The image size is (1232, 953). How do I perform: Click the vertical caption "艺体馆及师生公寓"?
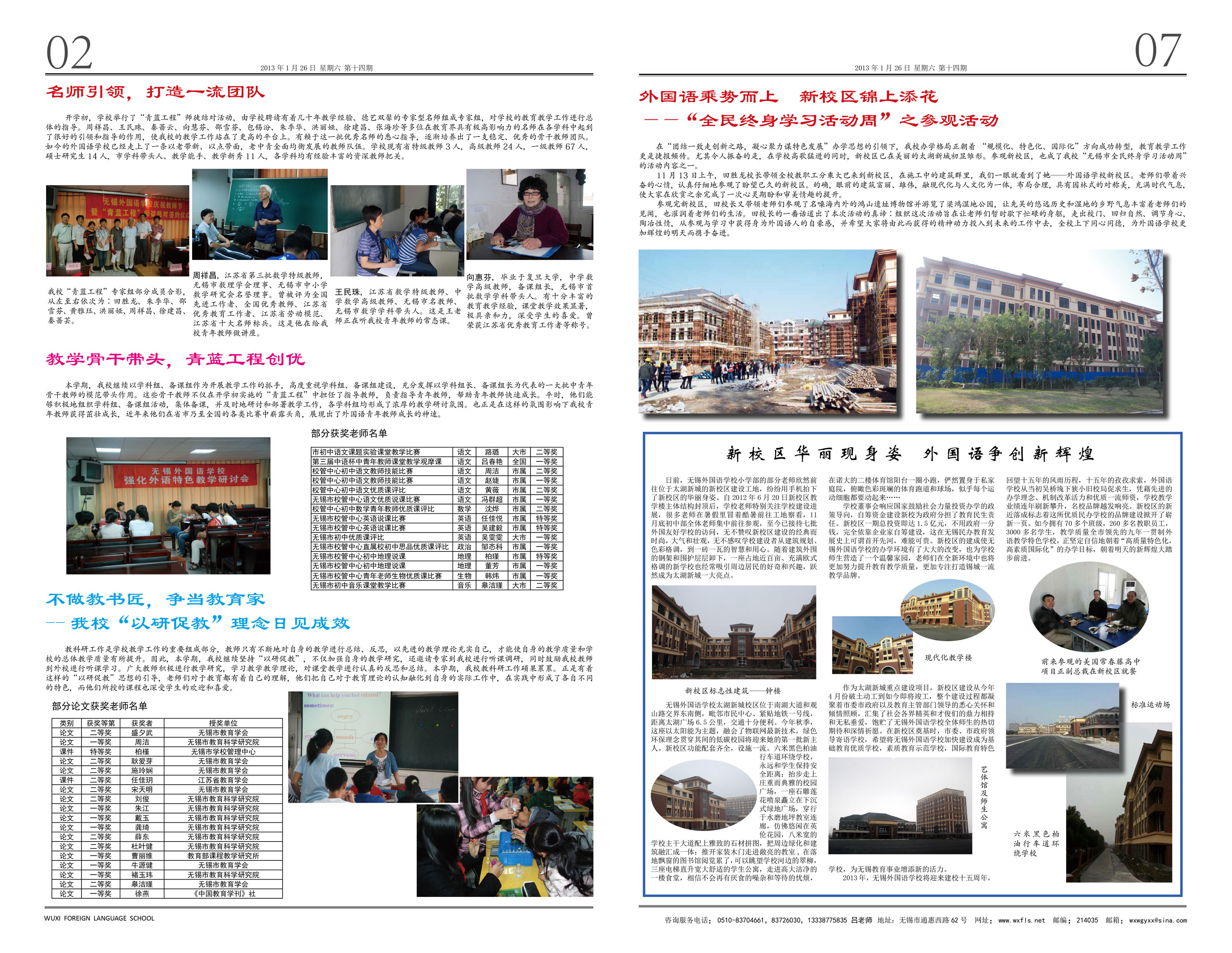pos(984,797)
